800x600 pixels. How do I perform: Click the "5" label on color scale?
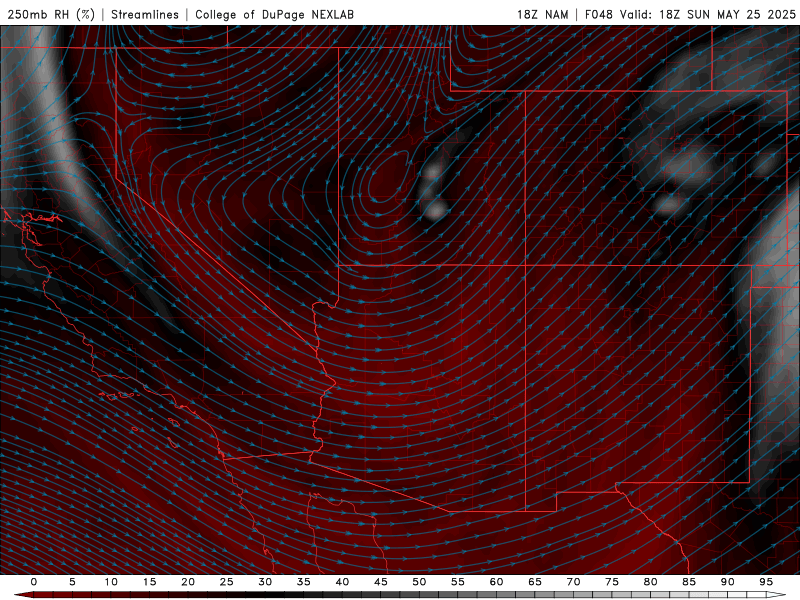pyautogui.click(x=72, y=582)
